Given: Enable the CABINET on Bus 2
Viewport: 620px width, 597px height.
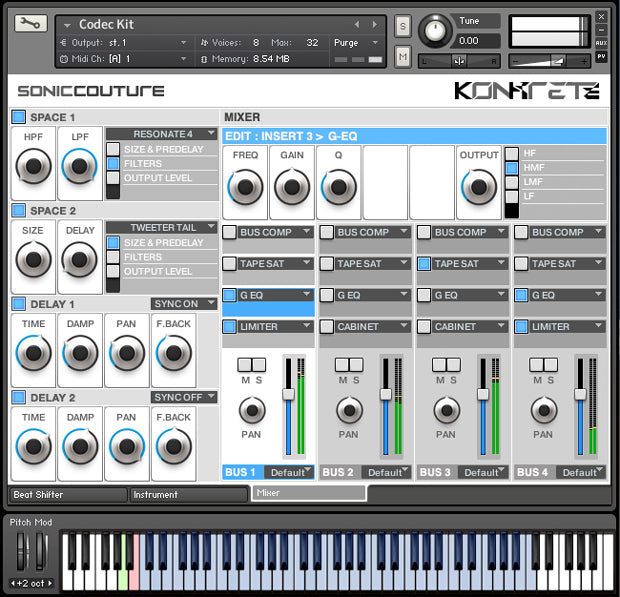Looking at the screenshot, I should point(327,327).
